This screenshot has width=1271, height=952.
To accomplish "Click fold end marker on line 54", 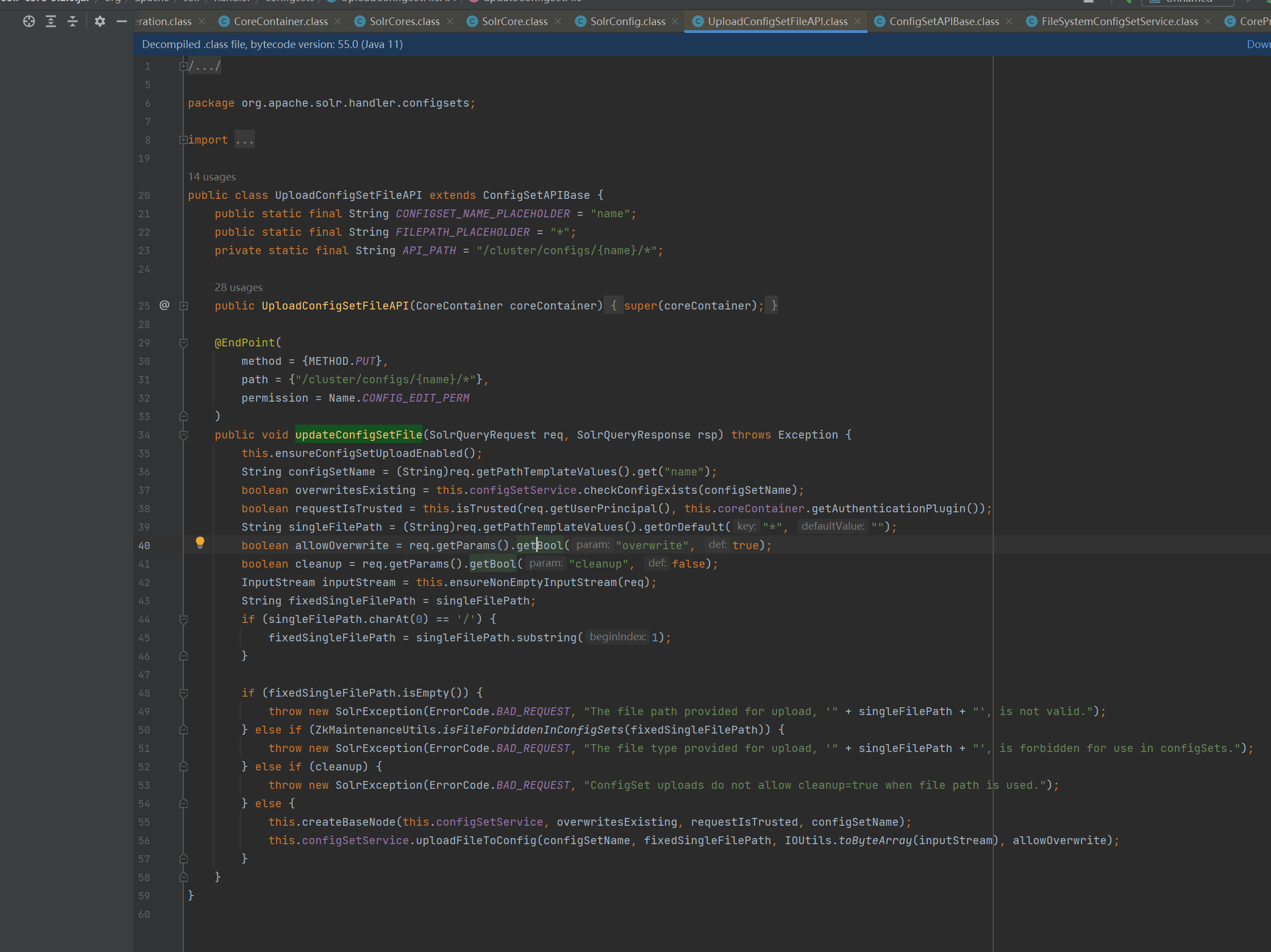I will click(x=183, y=803).
